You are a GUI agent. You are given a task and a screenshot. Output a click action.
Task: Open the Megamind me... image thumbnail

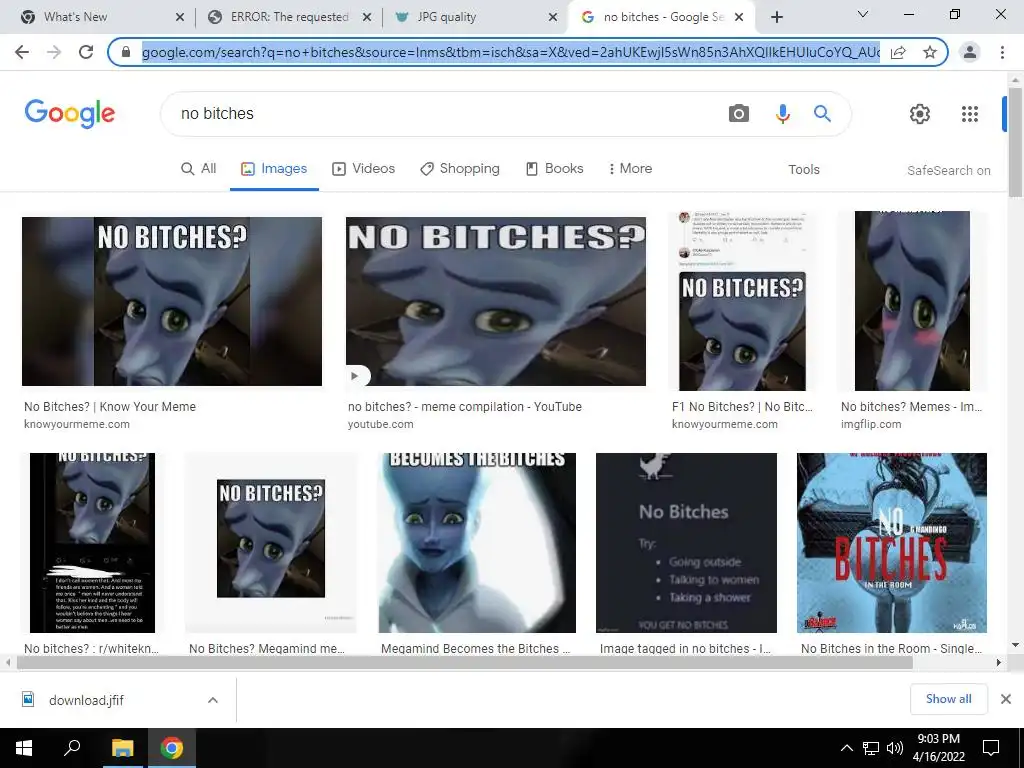(x=271, y=543)
